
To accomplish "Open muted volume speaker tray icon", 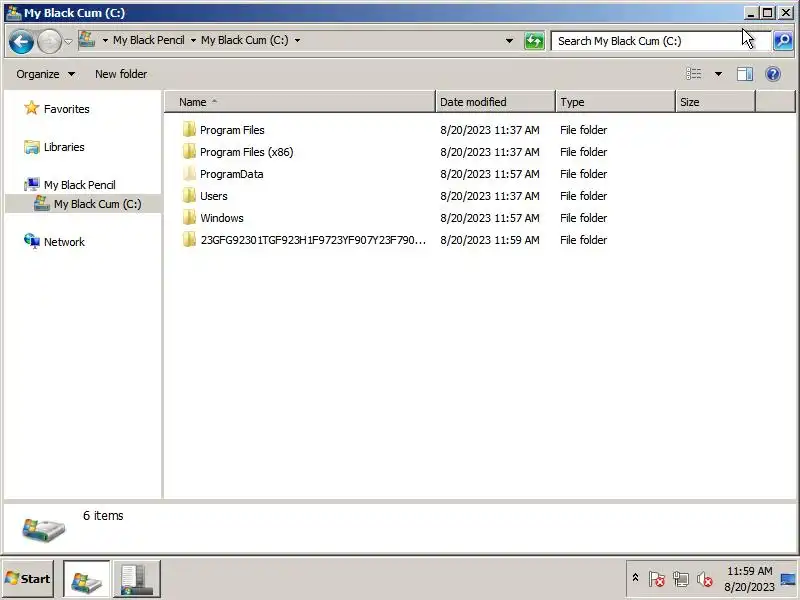I will [705, 579].
